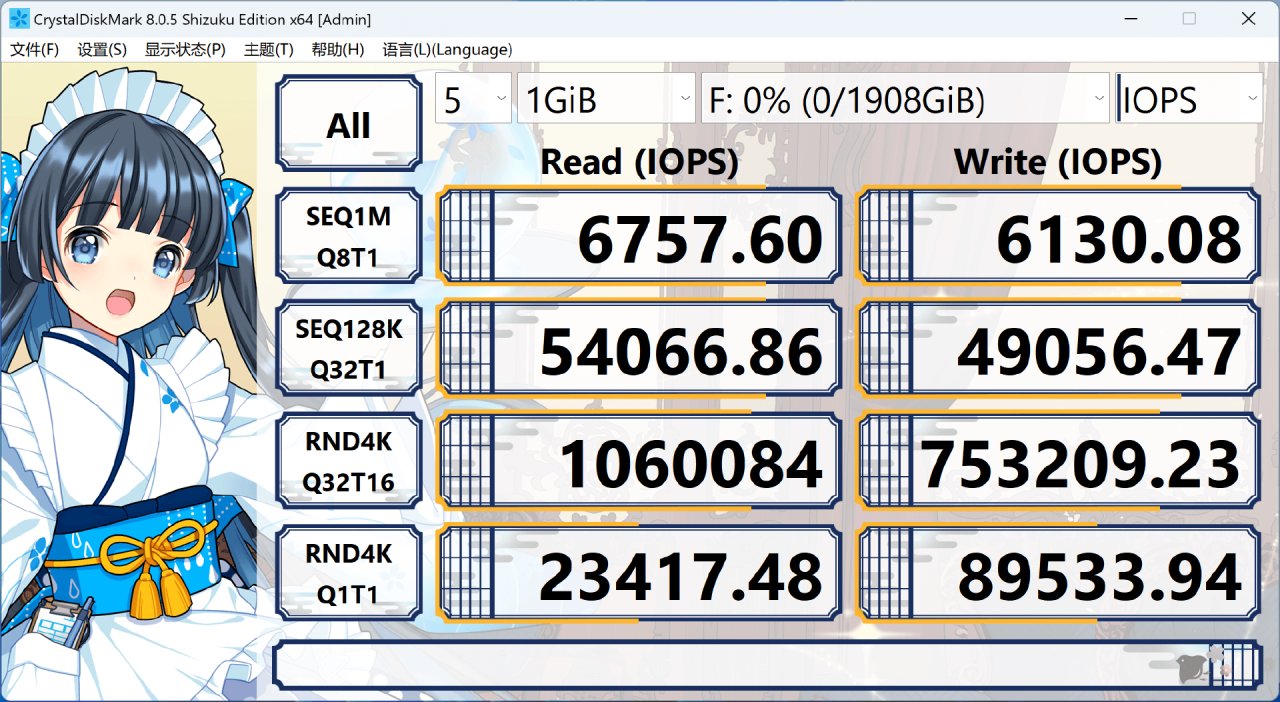Click the RND4K Q1T1 write value 89533.94

point(1059,573)
